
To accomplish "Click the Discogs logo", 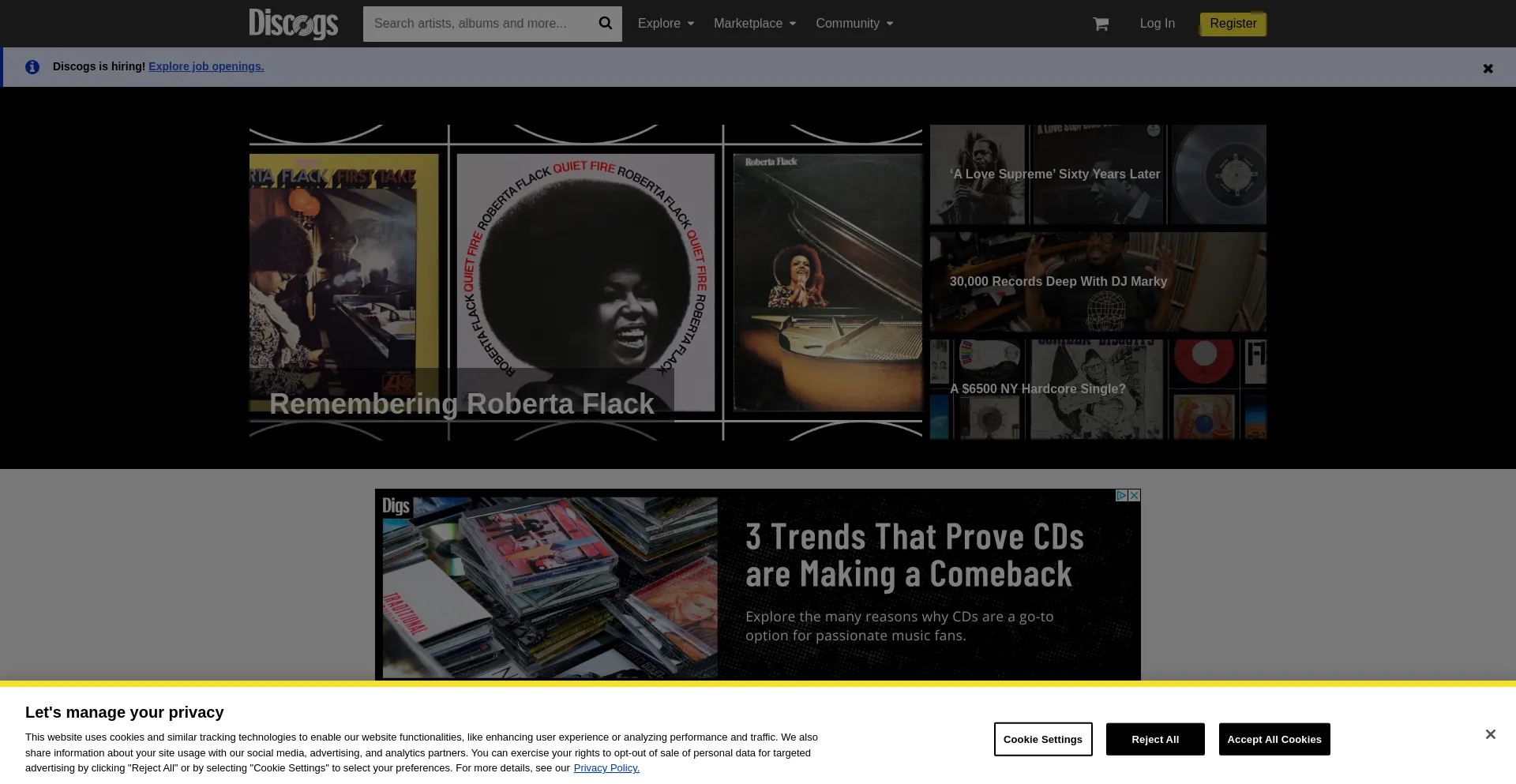I will pyautogui.click(x=293, y=24).
